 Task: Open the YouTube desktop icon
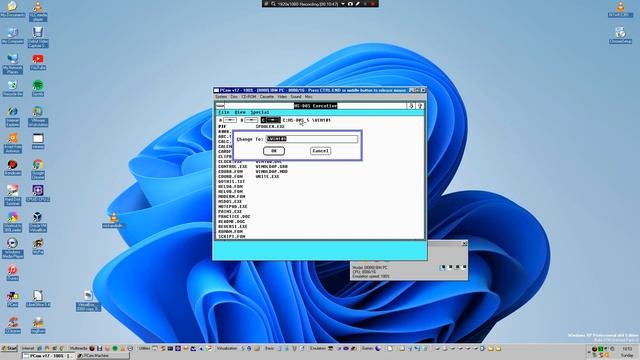tap(38, 62)
